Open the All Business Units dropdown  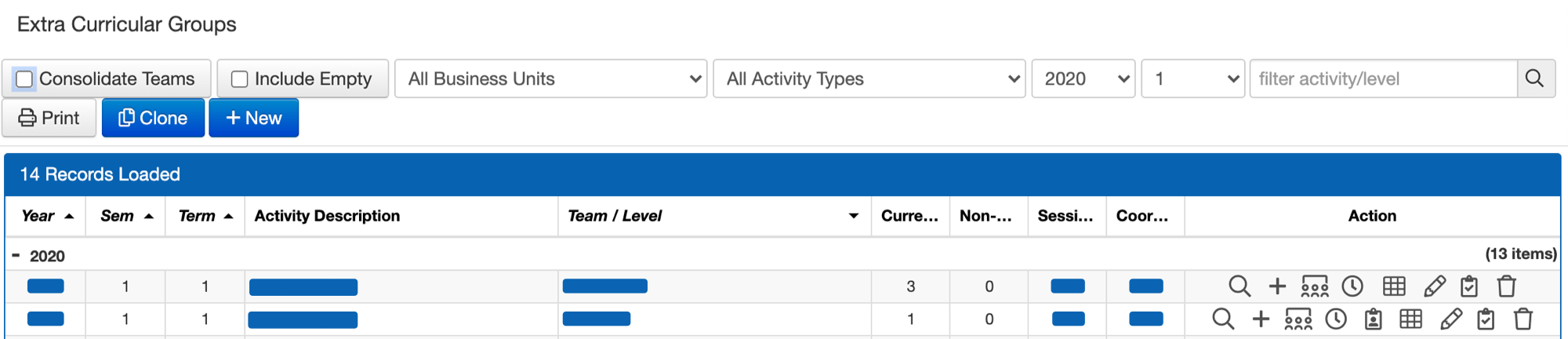click(x=551, y=79)
